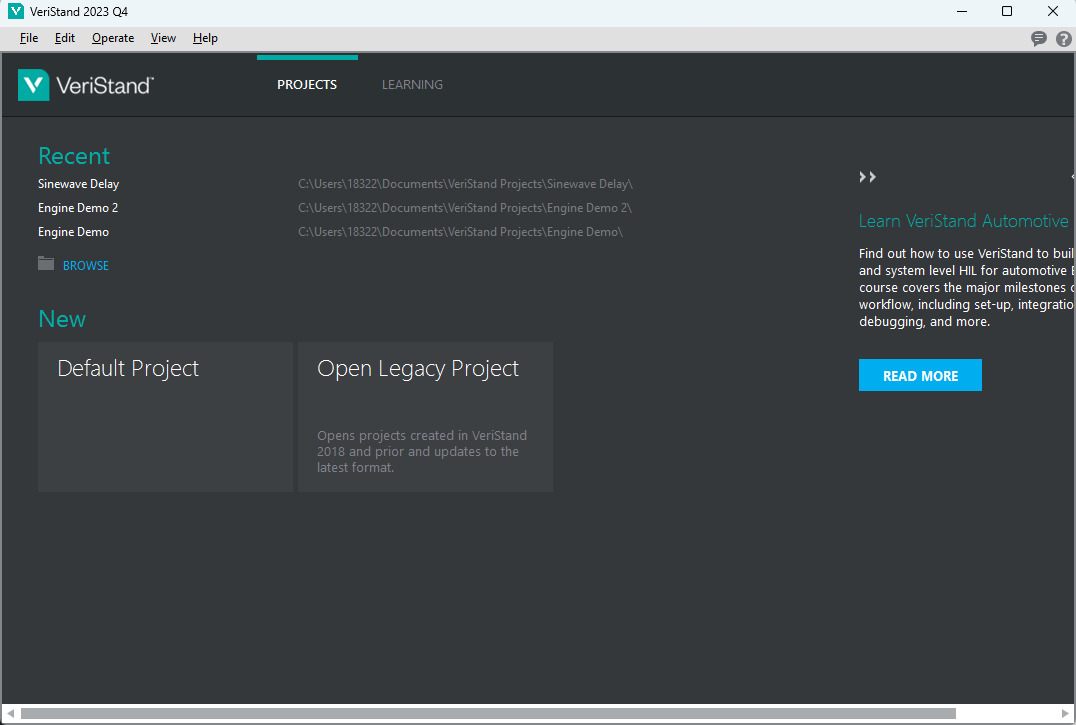The width and height of the screenshot is (1076, 725).
Task: Create a new Default Project
Action: [x=165, y=416]
